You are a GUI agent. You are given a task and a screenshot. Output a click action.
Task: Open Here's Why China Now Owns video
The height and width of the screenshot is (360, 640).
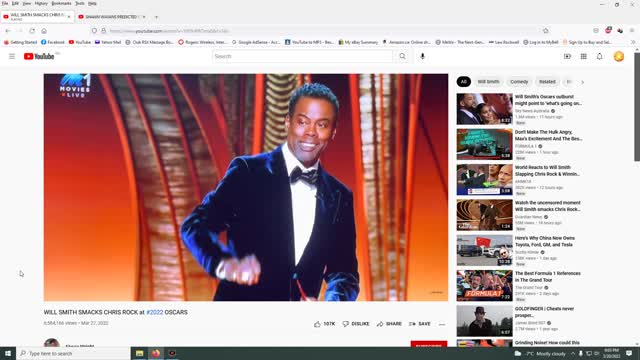point(484,250)
